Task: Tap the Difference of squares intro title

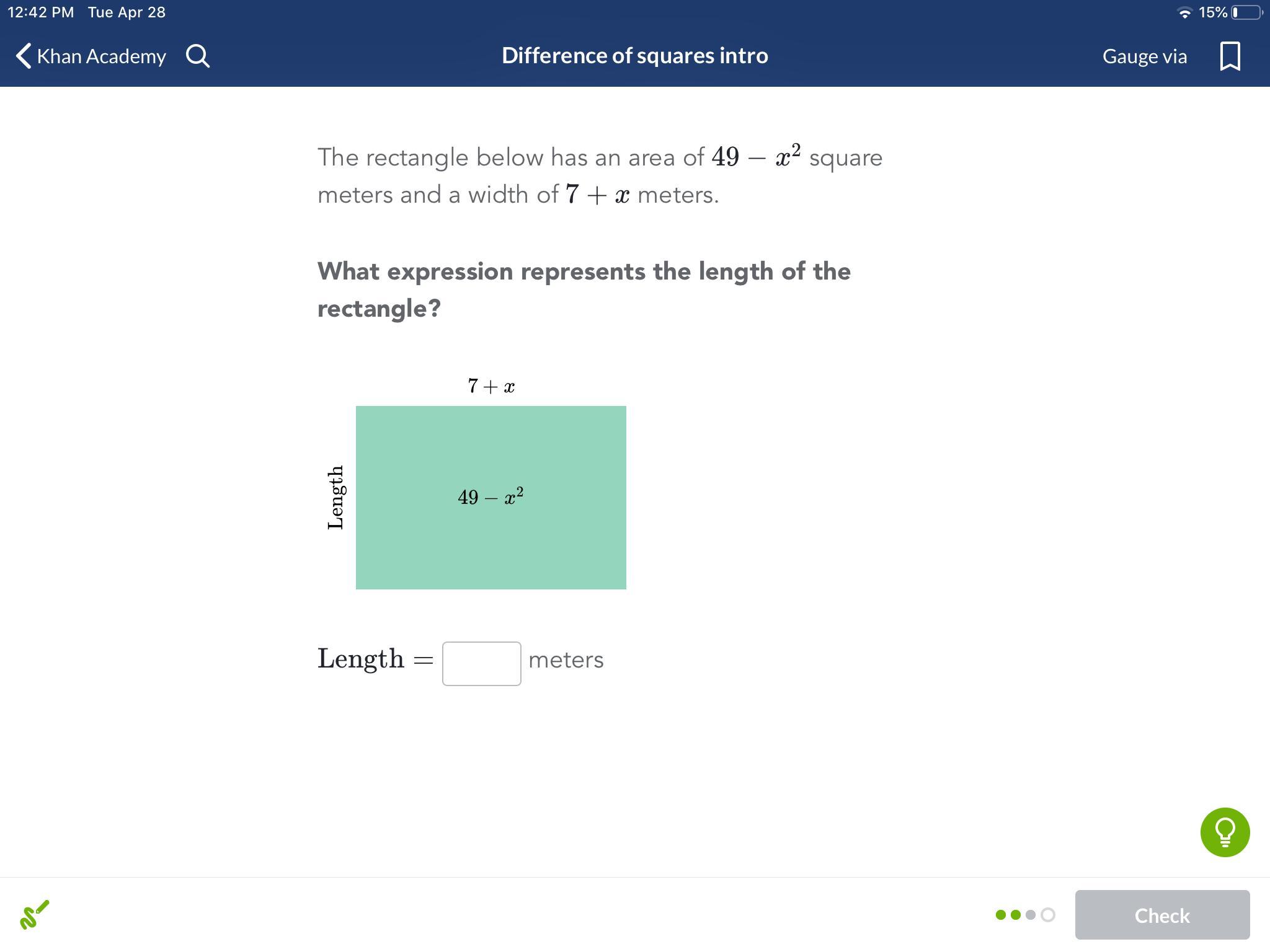Action: coord(634,56)
